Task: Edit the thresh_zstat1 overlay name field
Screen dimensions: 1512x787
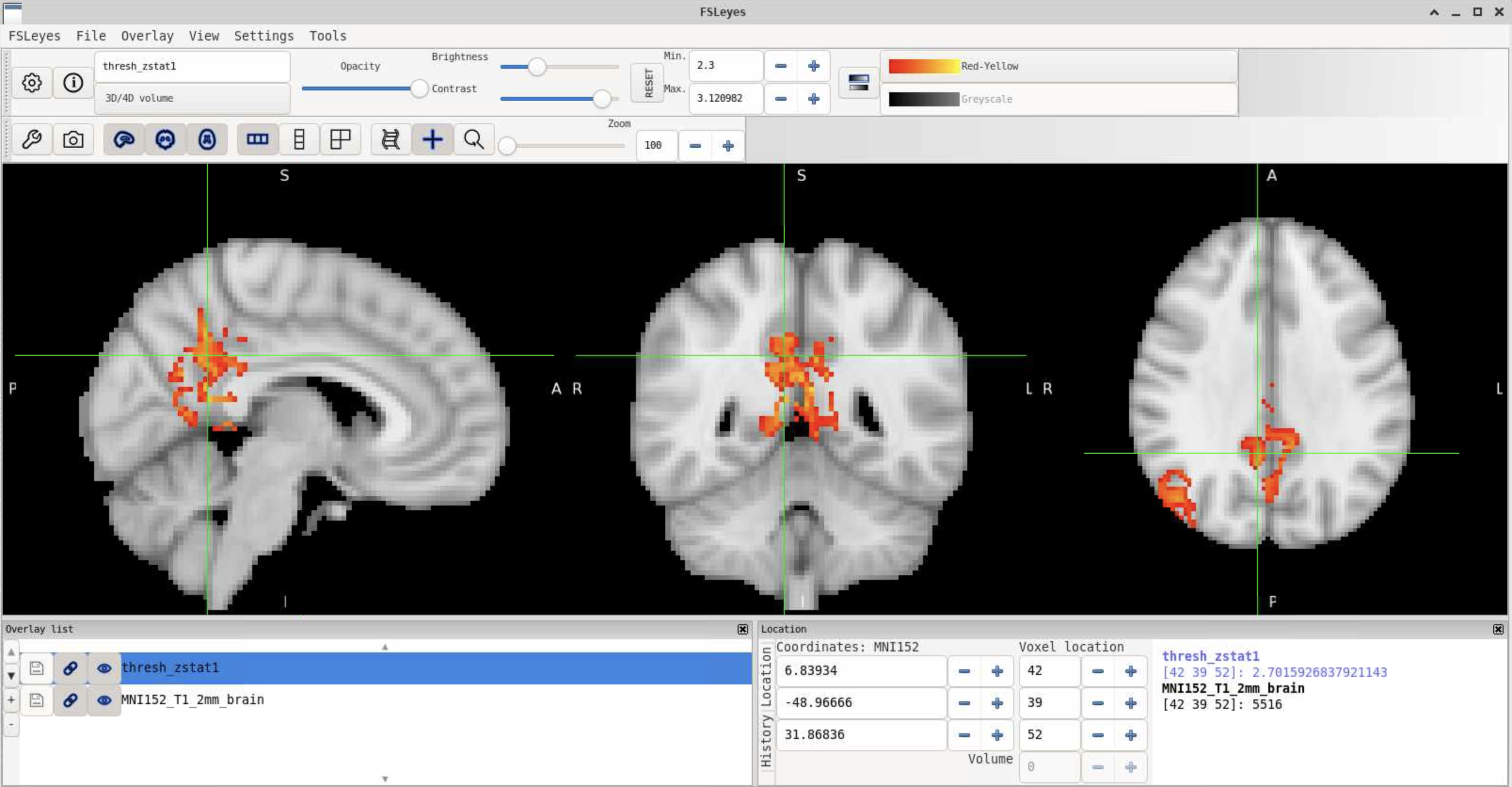Action: (192, 66)
